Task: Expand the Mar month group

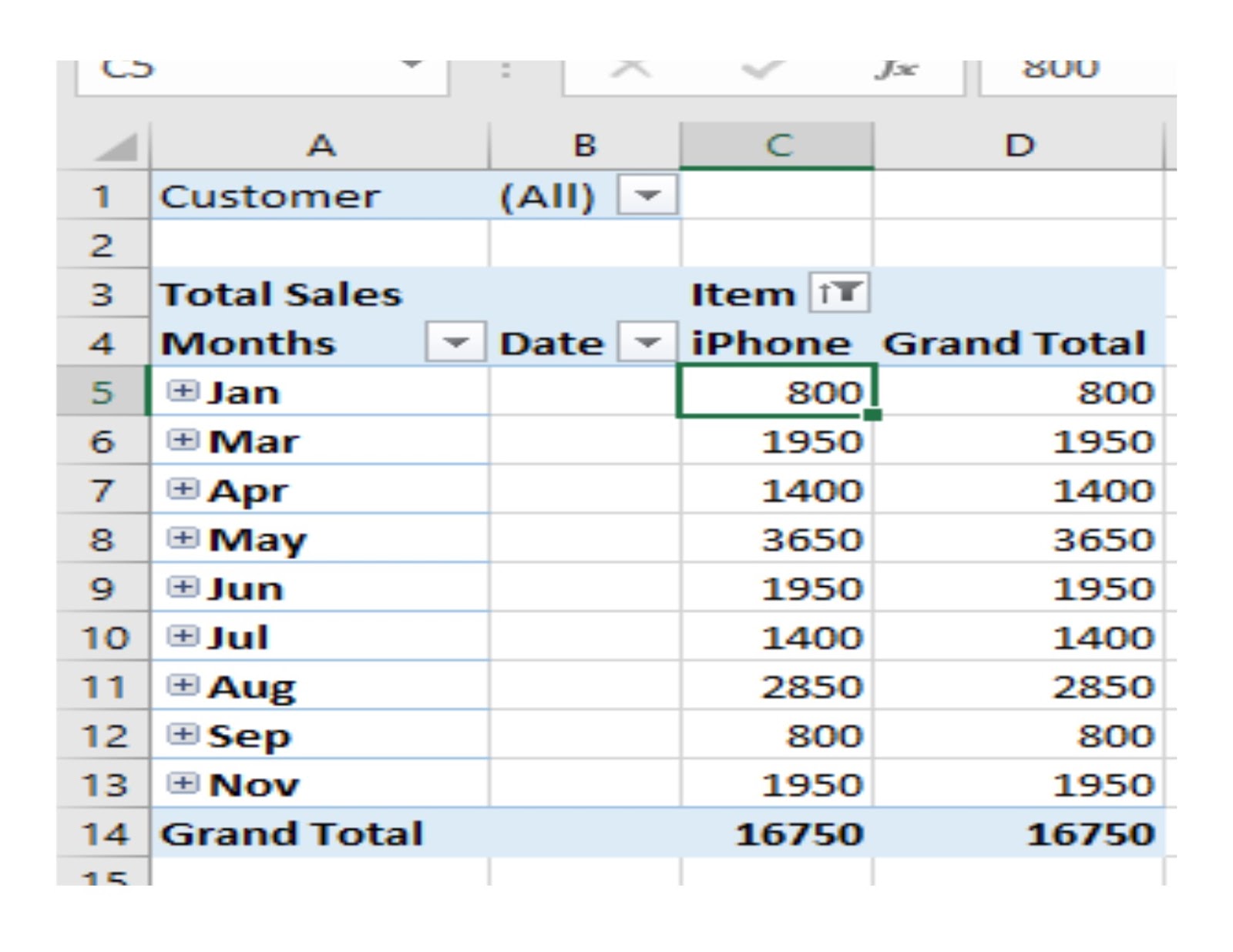Action: click(x=182, y=441)
